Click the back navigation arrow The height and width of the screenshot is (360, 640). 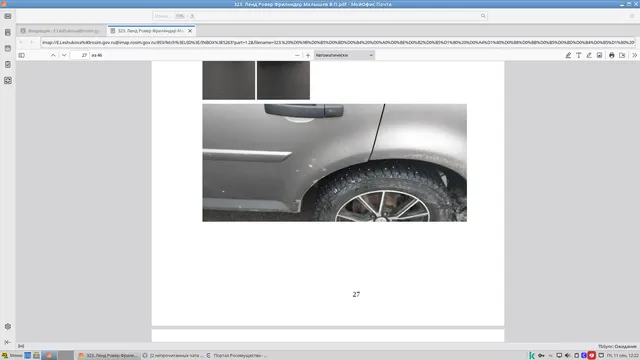point(21,42)
